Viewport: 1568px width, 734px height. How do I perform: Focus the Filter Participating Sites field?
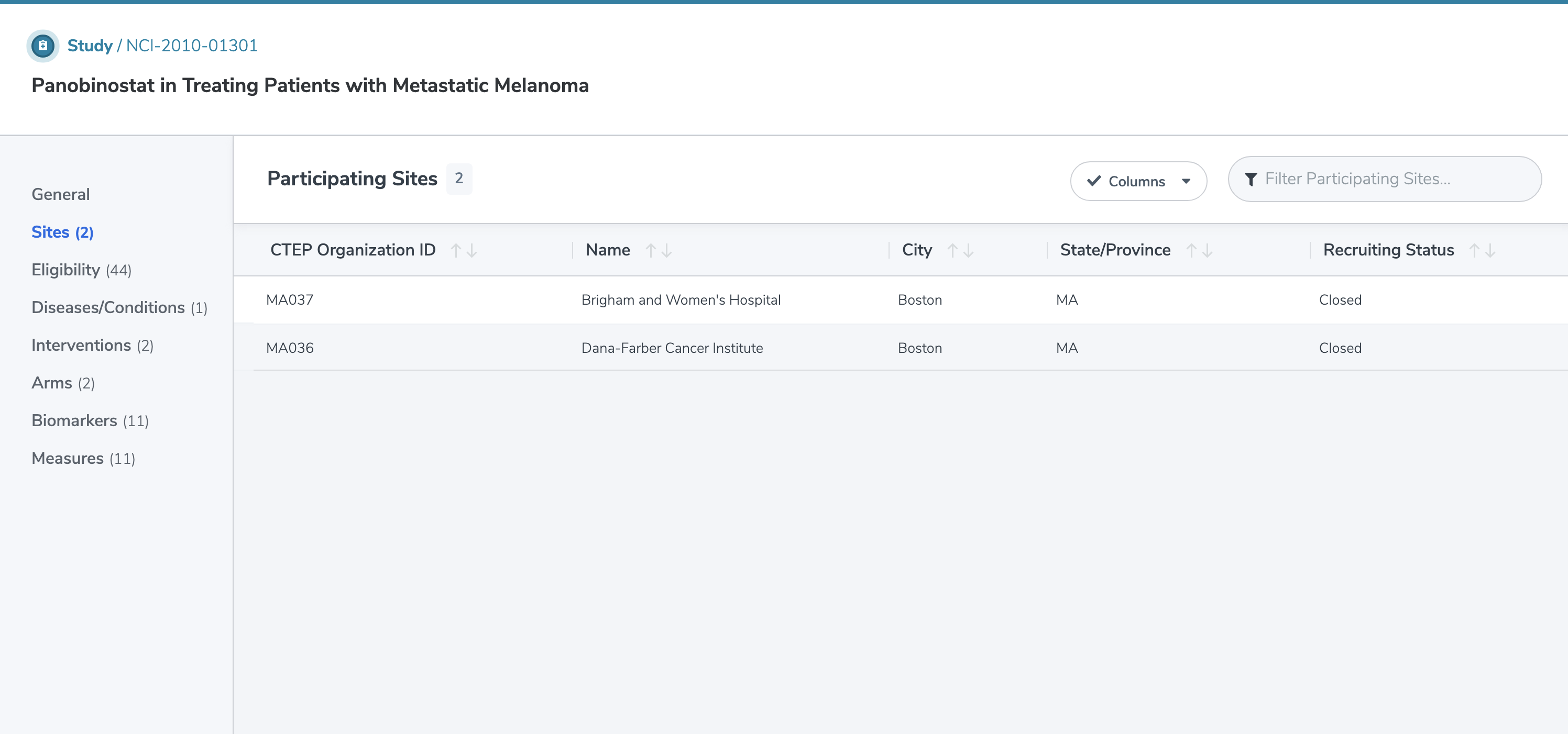pos(1394,179)
